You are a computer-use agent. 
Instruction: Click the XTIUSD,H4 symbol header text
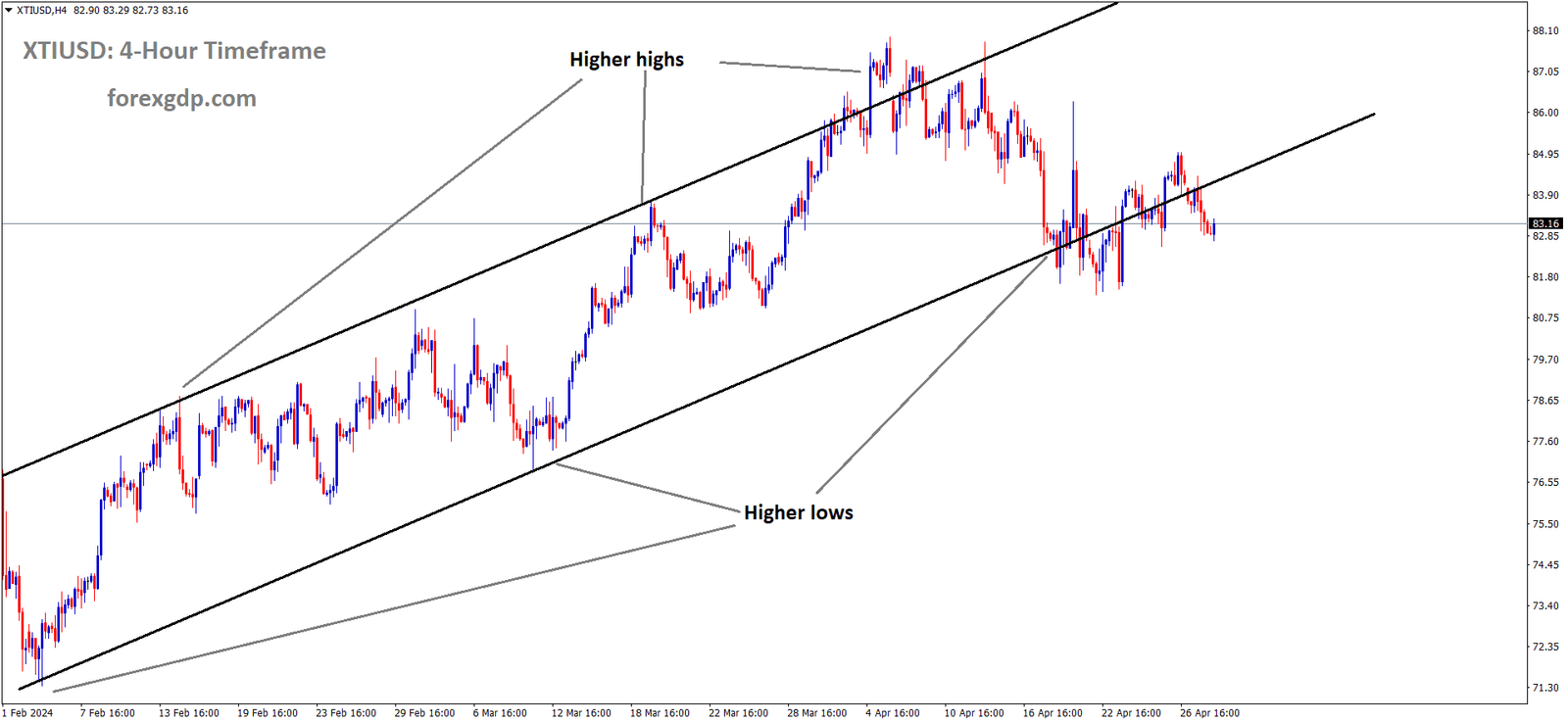coord(42,10)
